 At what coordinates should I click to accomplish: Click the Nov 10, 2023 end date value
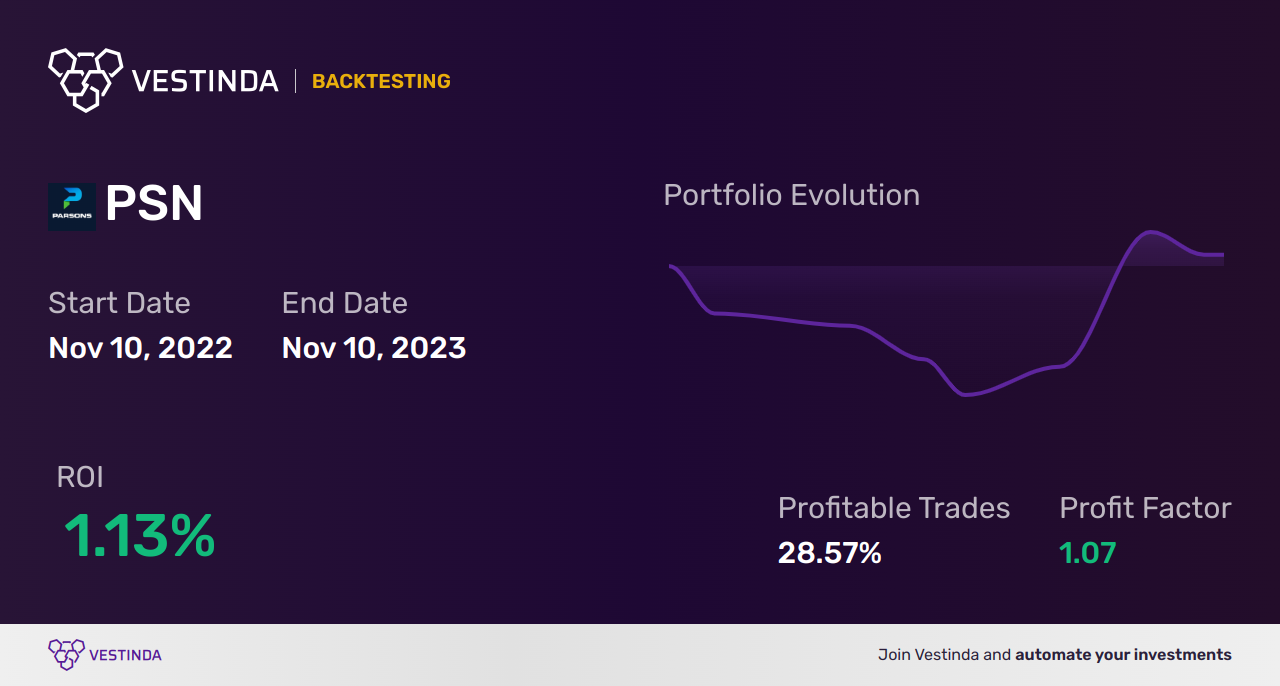coord(374,347)
